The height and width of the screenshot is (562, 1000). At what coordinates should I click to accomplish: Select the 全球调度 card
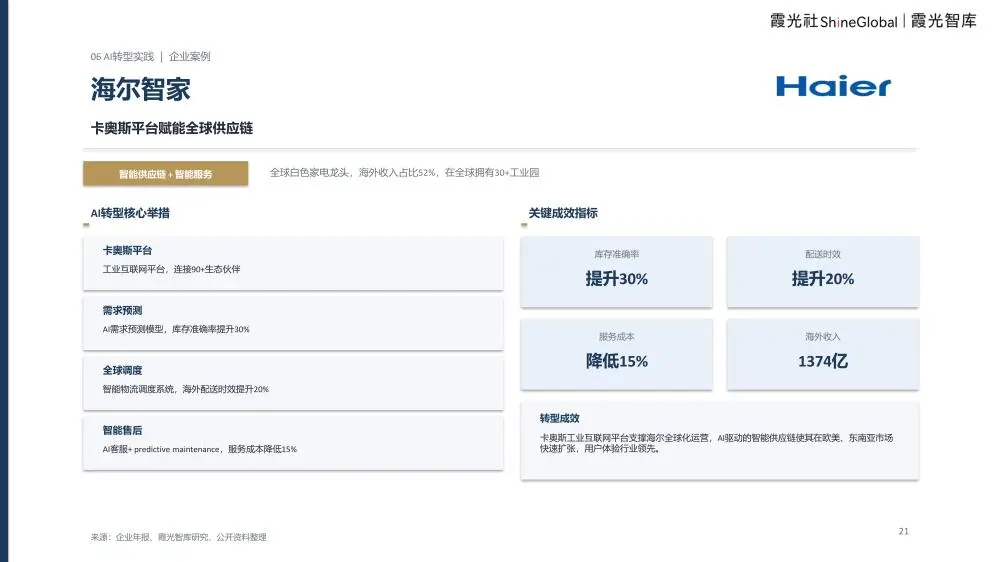(x=293, y=383)
